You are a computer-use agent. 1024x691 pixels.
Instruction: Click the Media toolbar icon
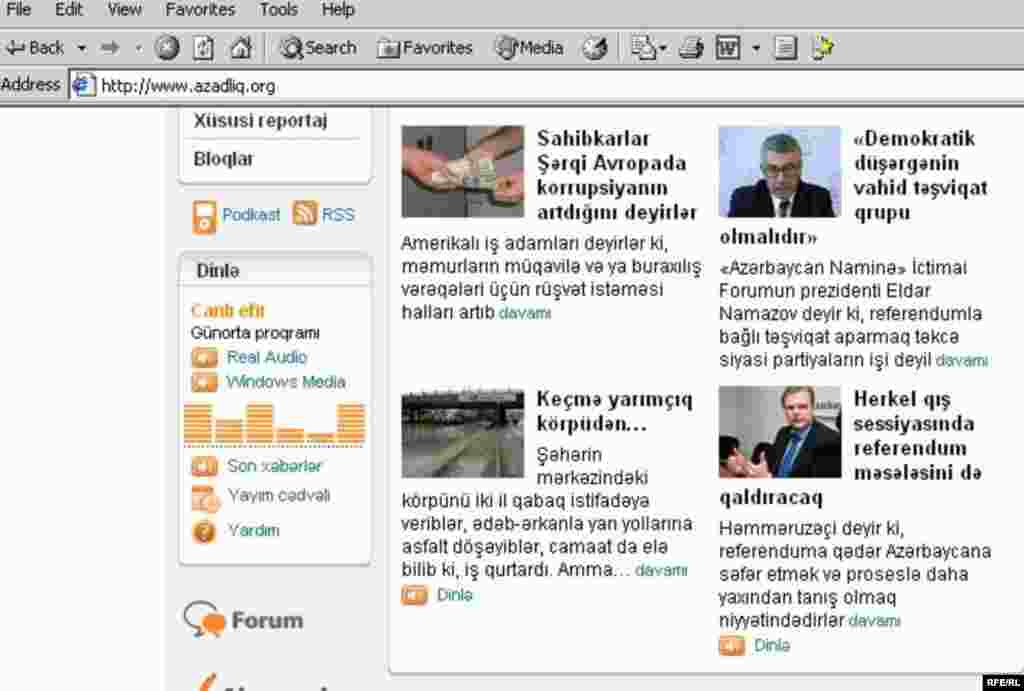click(x=528, y=47)
